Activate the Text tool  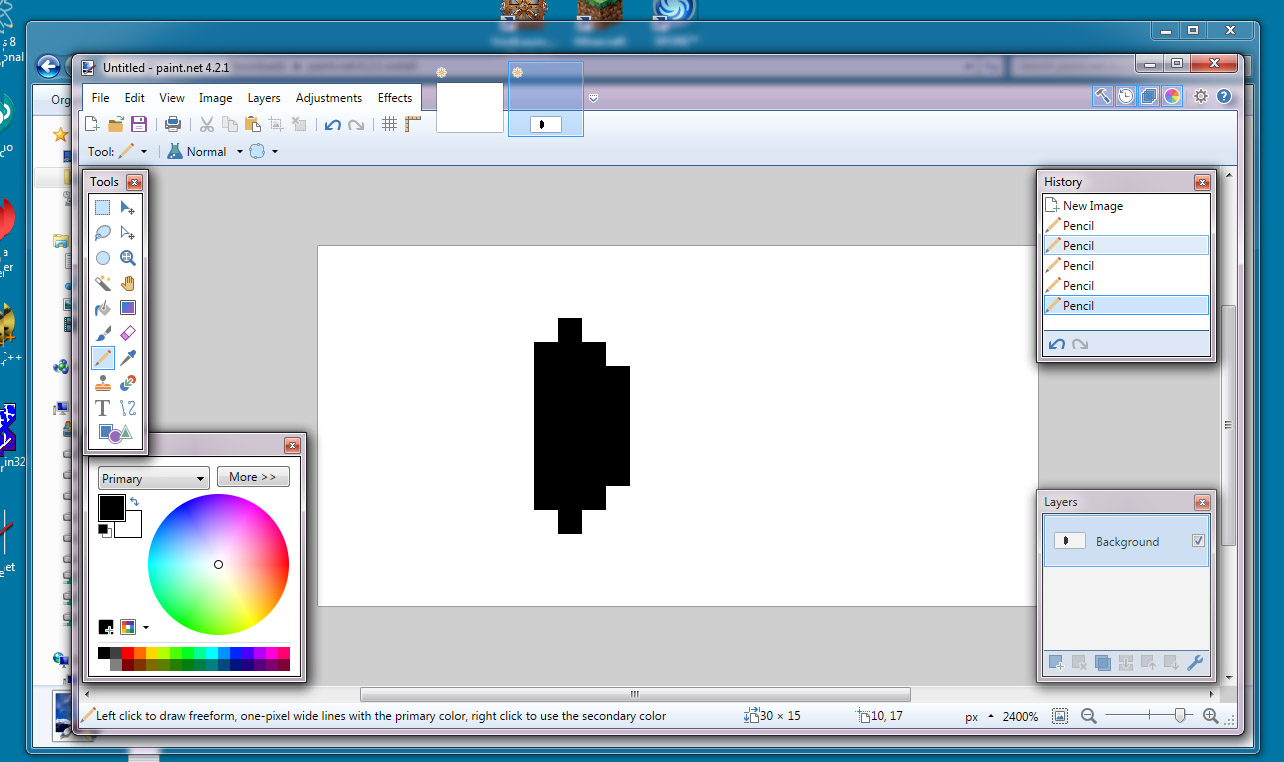[x=102, y=407]
